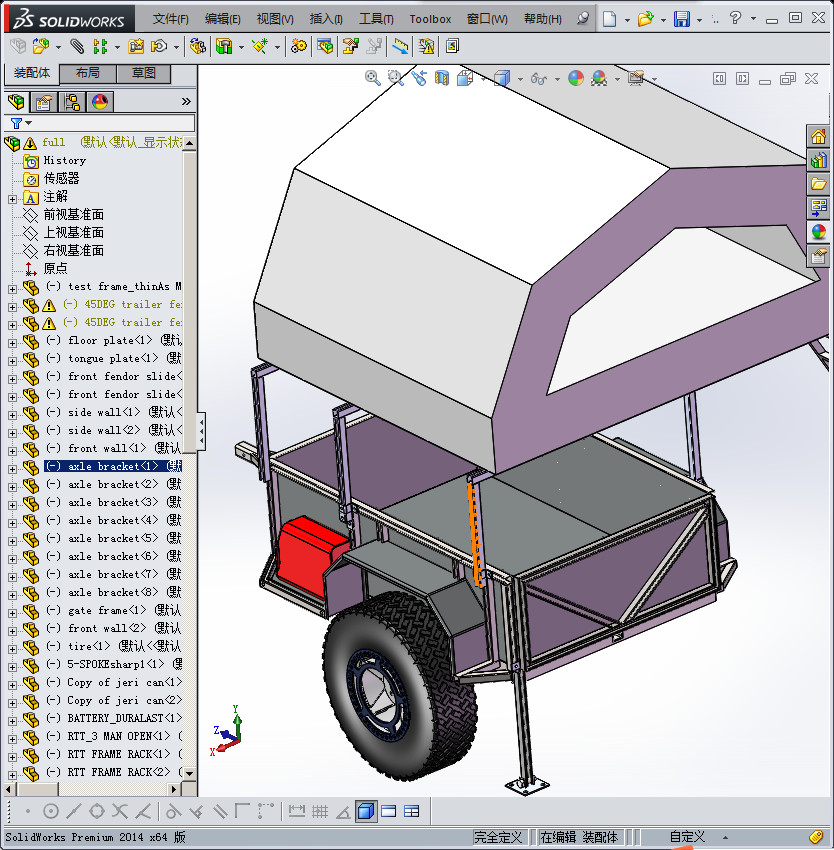
Task: Switch to the 草图 tab
Action: pyautogui.click(x=144, y=73)
